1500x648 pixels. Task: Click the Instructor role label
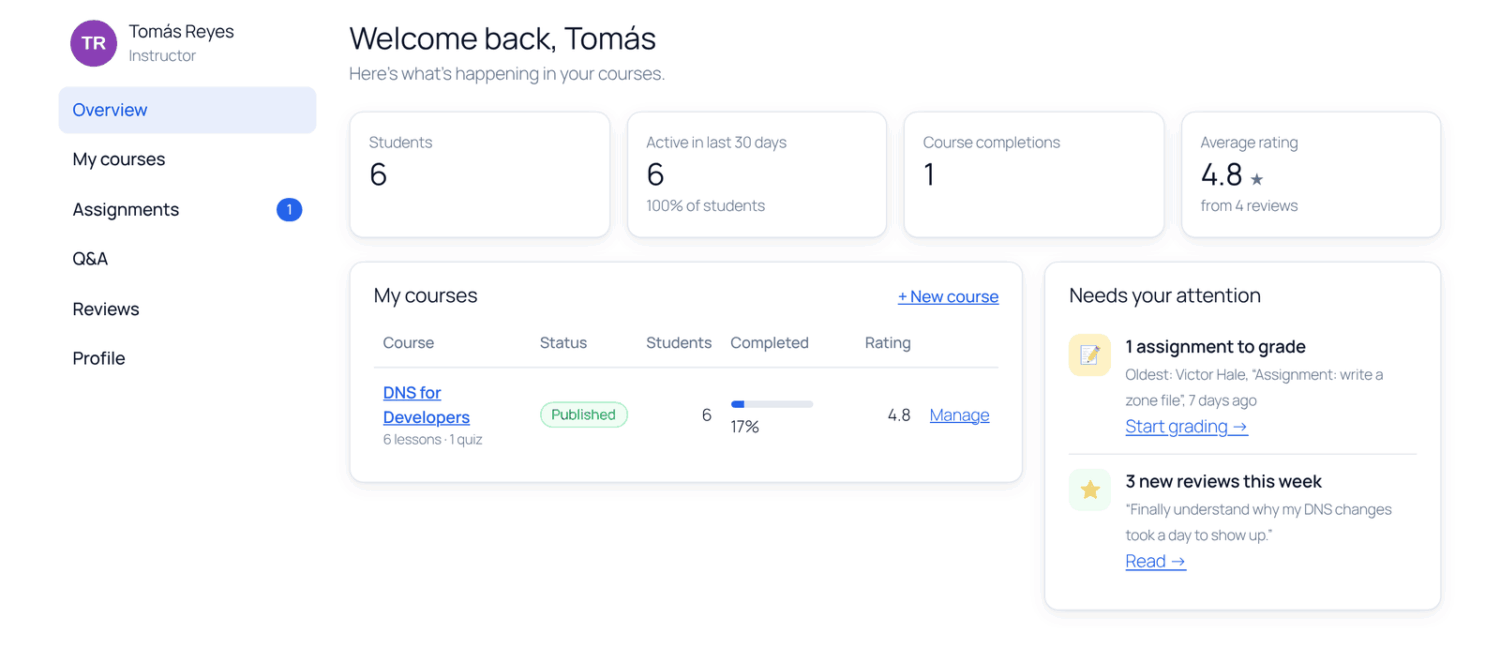point(162,56)
